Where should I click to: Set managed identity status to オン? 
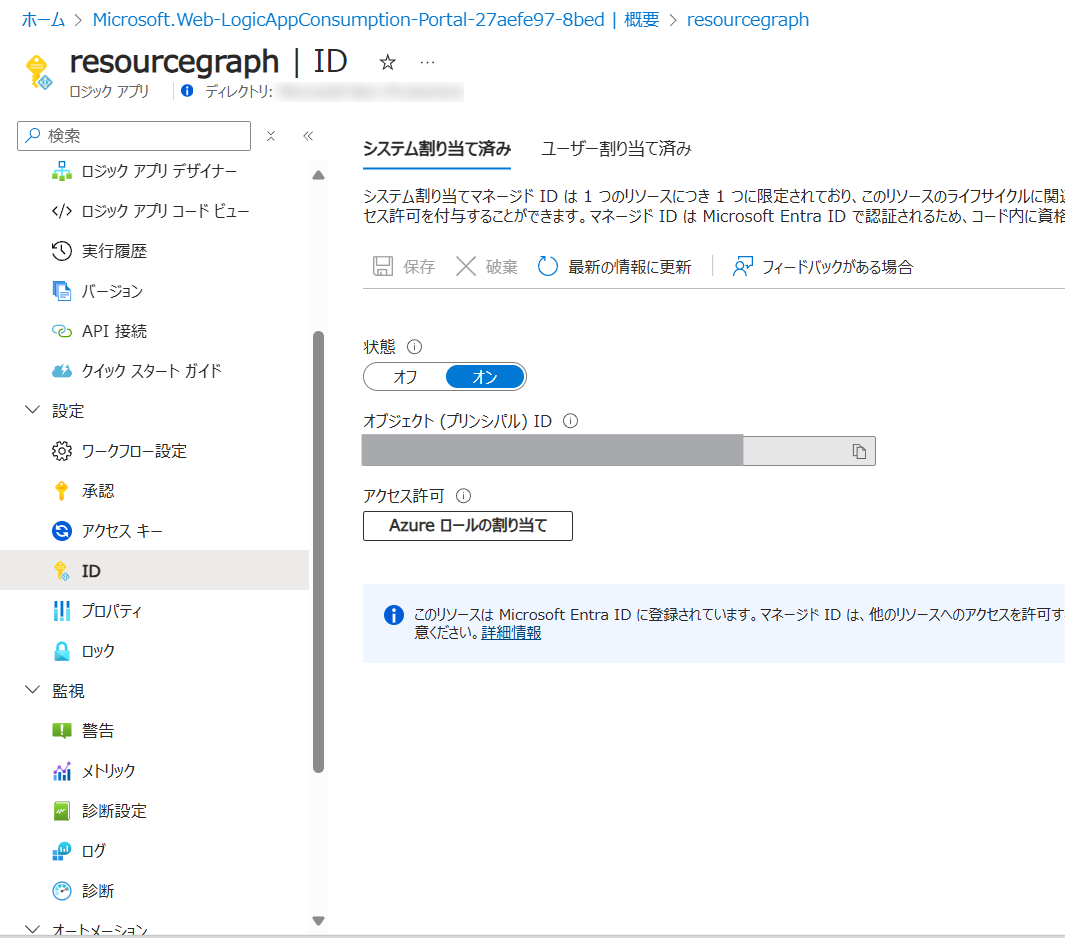[x=485, y=377]
